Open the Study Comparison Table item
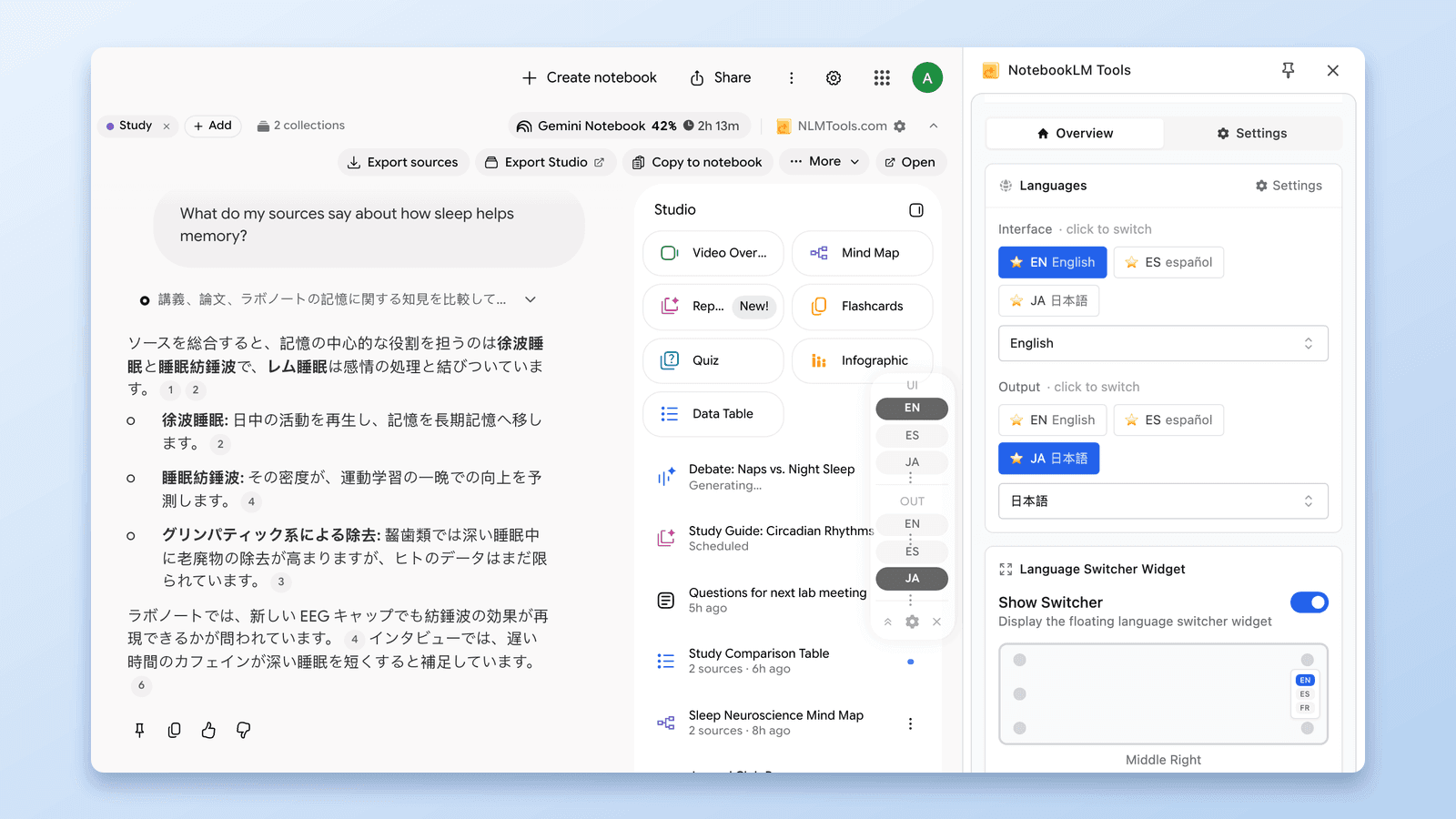Image resolution: width=1456 pixels, height=819 pixels. coord(759,662)
